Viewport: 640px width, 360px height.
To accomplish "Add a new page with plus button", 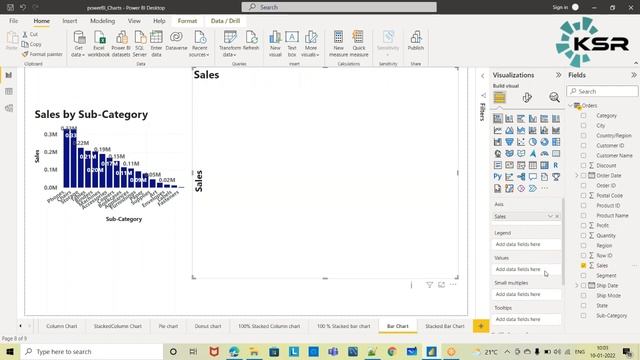I will click(x=481, y=326).
